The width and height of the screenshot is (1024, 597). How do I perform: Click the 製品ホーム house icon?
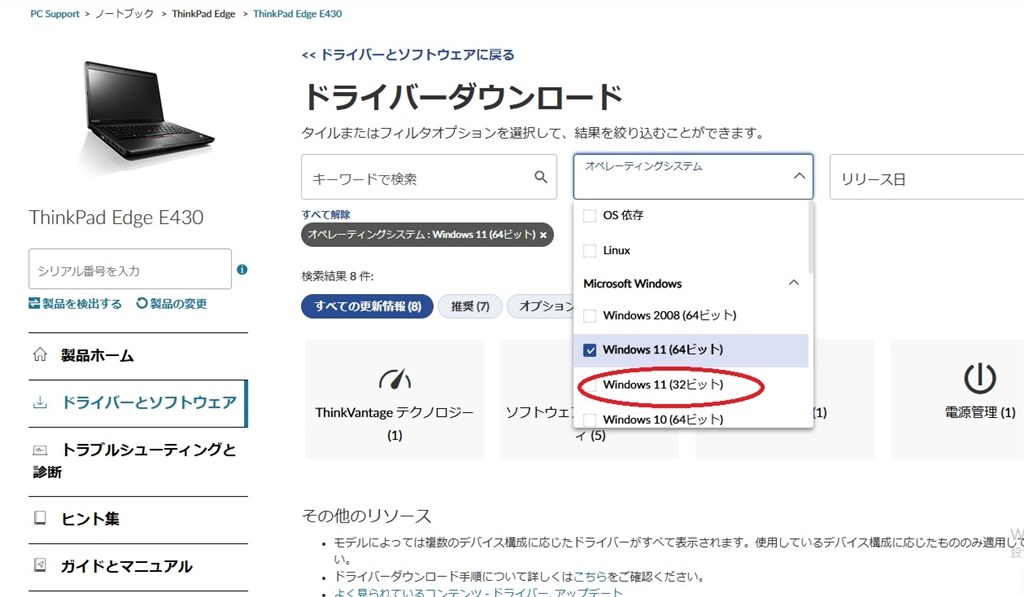[x=40, y=355]
